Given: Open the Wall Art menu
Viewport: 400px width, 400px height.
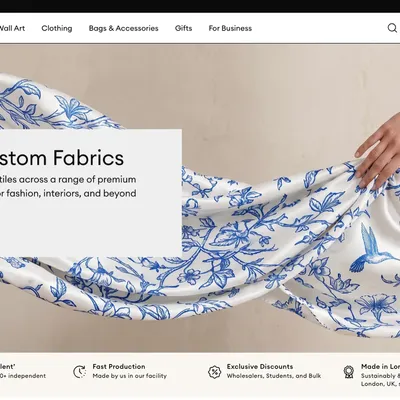Looking at the screenshot, I should tap(12, 28).
